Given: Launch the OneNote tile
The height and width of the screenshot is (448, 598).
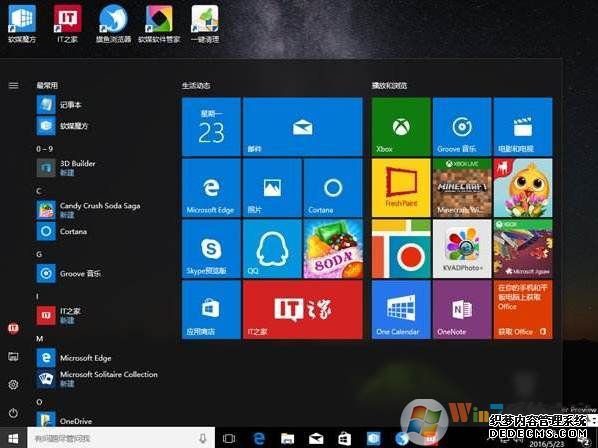Looking at the screenshot, I should click(462, 310).
